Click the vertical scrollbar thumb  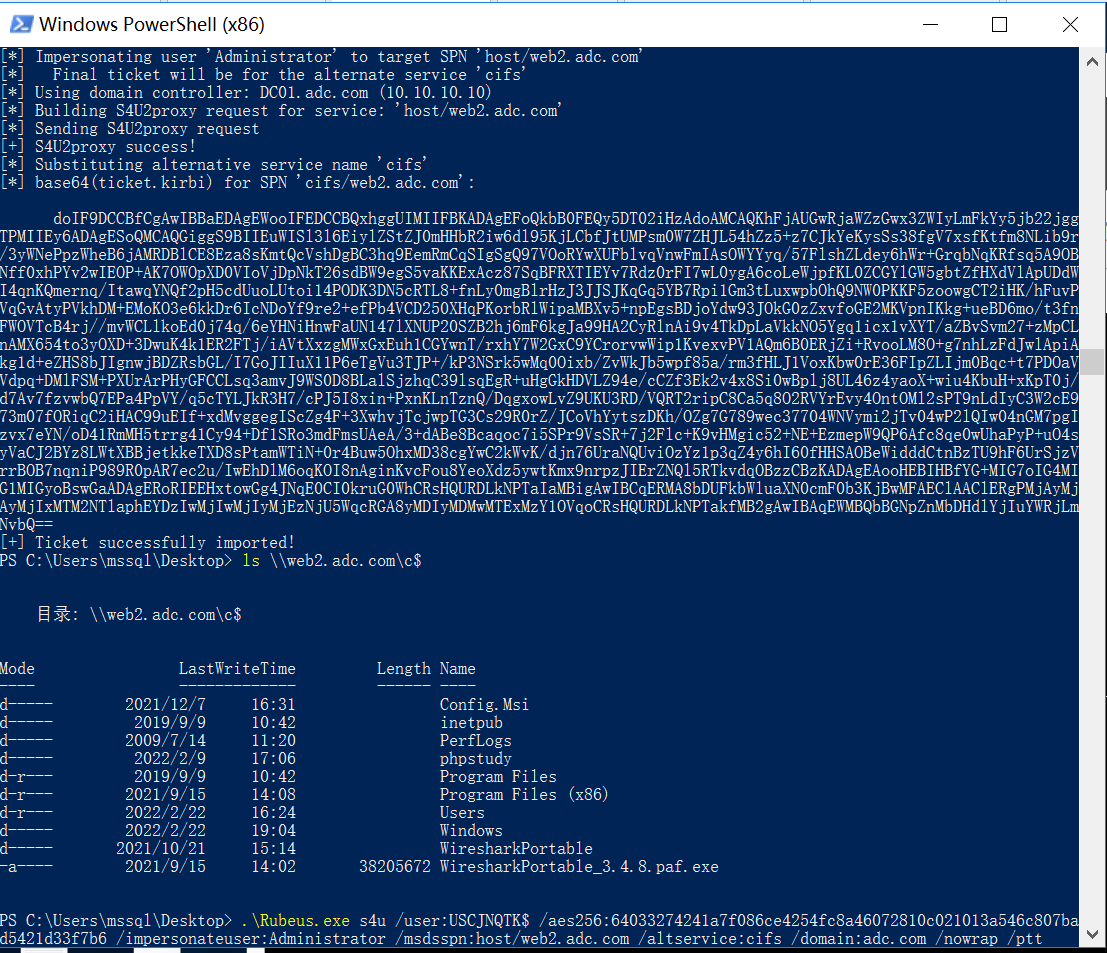click(1092, 361)
